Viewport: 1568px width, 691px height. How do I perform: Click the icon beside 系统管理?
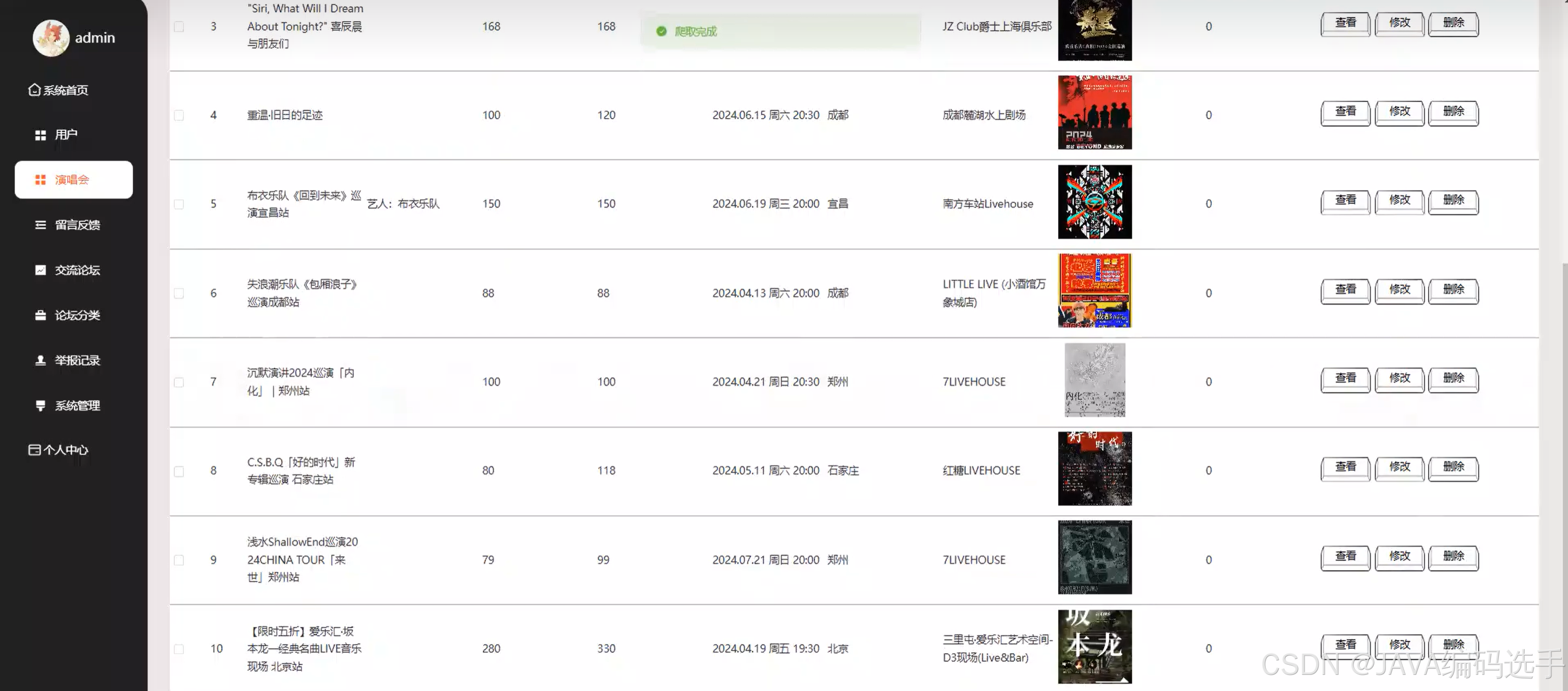click(40, 406)
